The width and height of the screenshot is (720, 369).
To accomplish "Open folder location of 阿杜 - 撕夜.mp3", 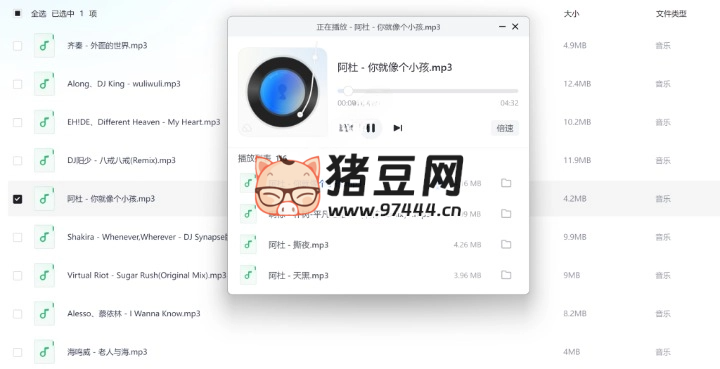I will click(506, 244).
